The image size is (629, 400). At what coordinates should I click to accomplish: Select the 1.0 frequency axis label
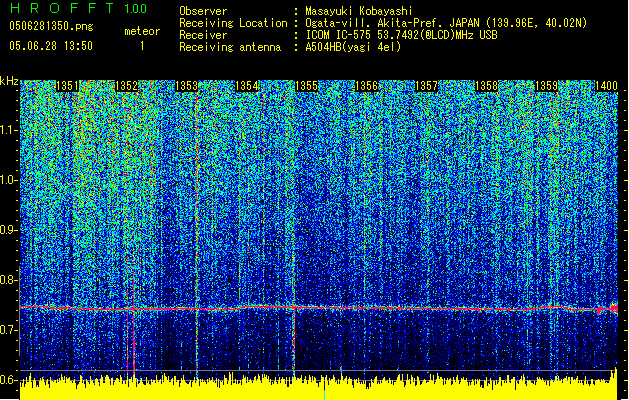click(x=9, y=180)
